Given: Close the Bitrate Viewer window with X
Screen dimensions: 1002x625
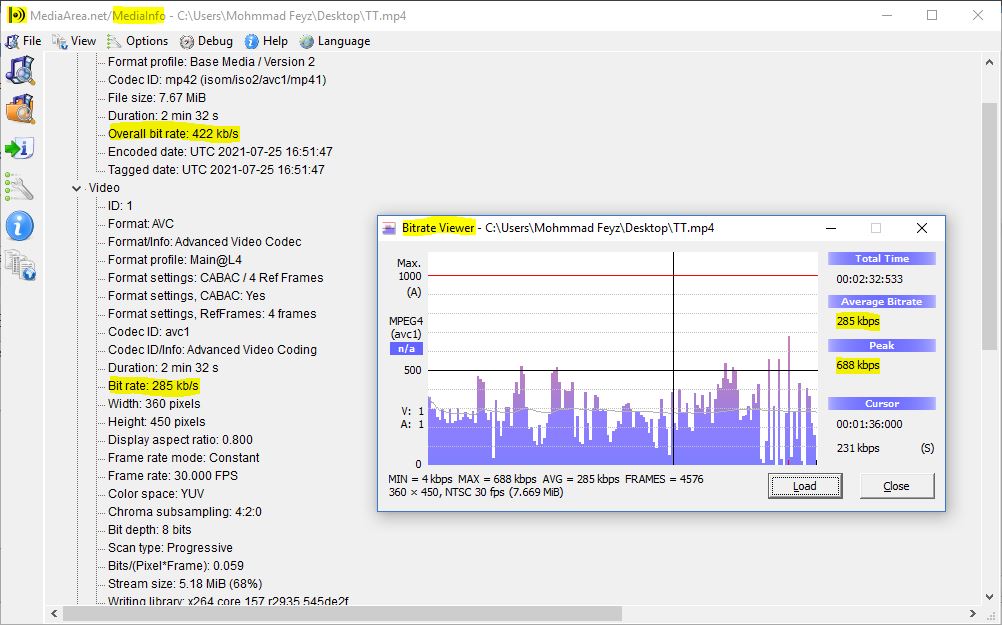Looking at the screenshot, I should click(x=921, y=228).
